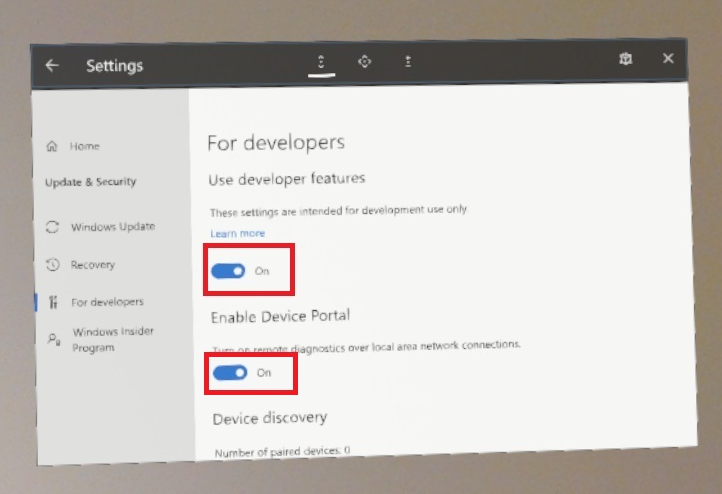Open the Learn more link
722x494 pixels.
pos(238,233)
